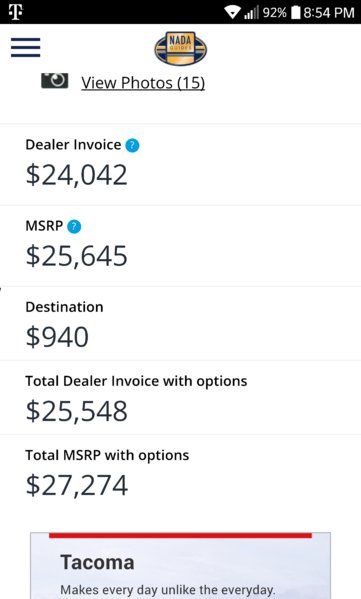The height and width of the screenshot is (599, 361).
Task: Tap the Total MSRP with options label
Action: point(107,455)
